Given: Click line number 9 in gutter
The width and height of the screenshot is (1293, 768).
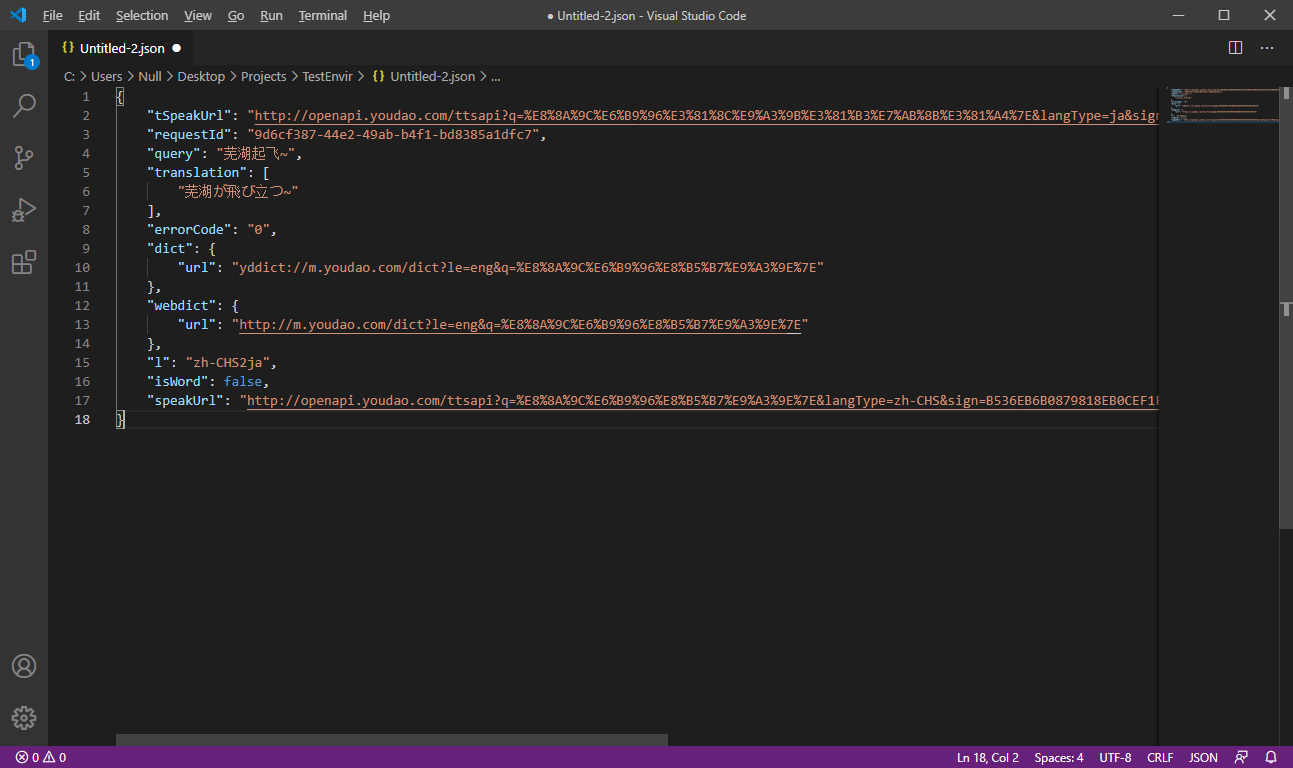Looking at the screenshot, I should (86, 249).
